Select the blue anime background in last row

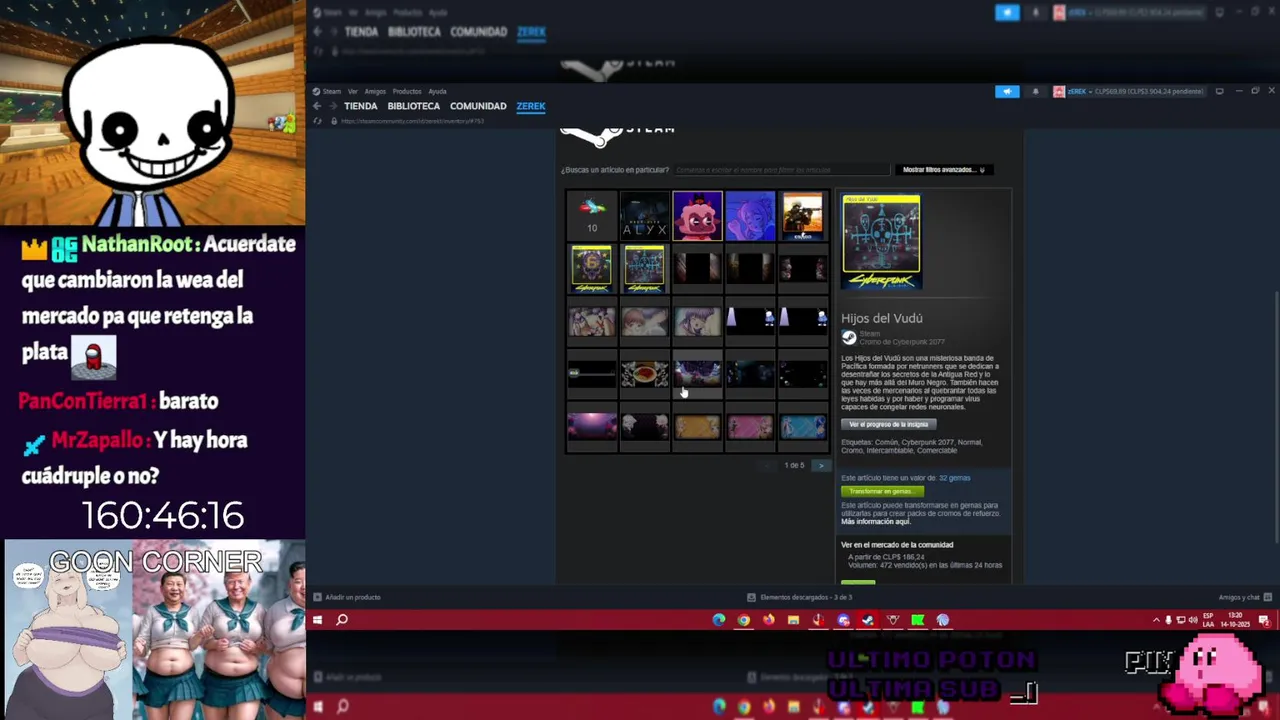tap(803, 428)
